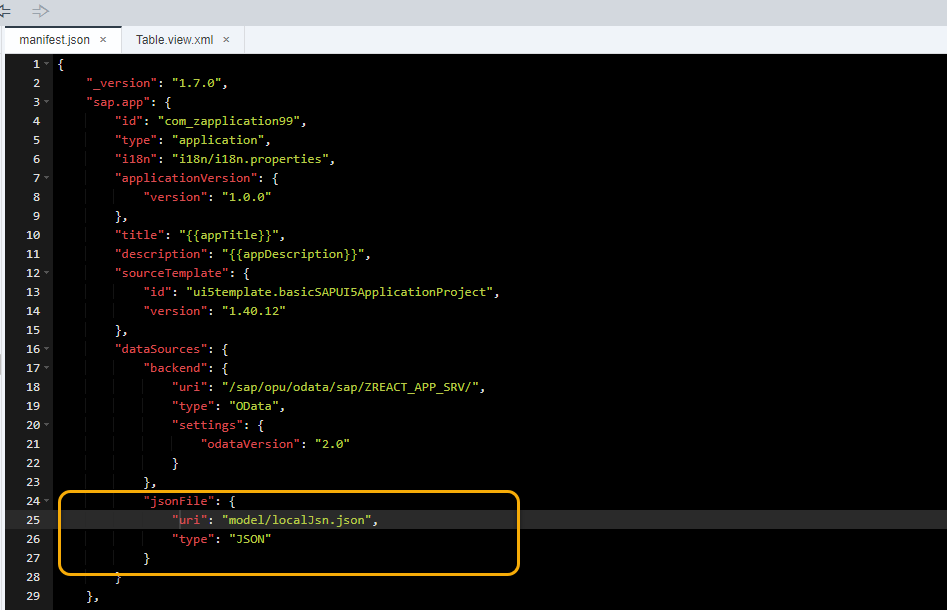Click the "application" type value
Screen dimensions: 947x610
(x=218, y=140)
